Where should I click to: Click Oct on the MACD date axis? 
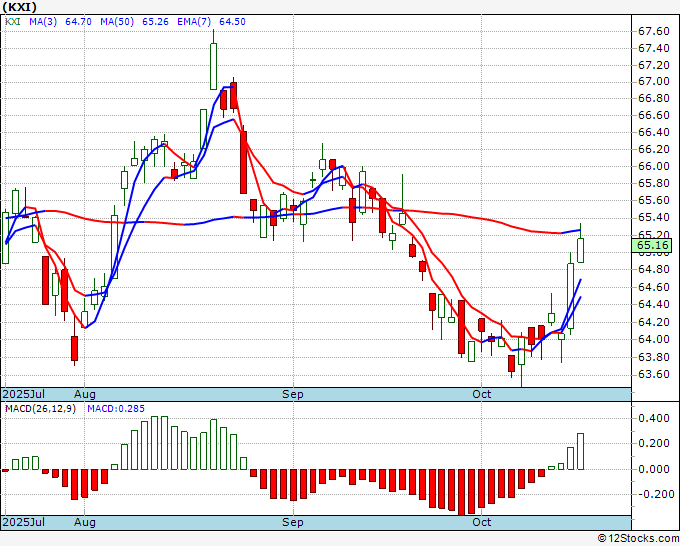coord(481,522)
